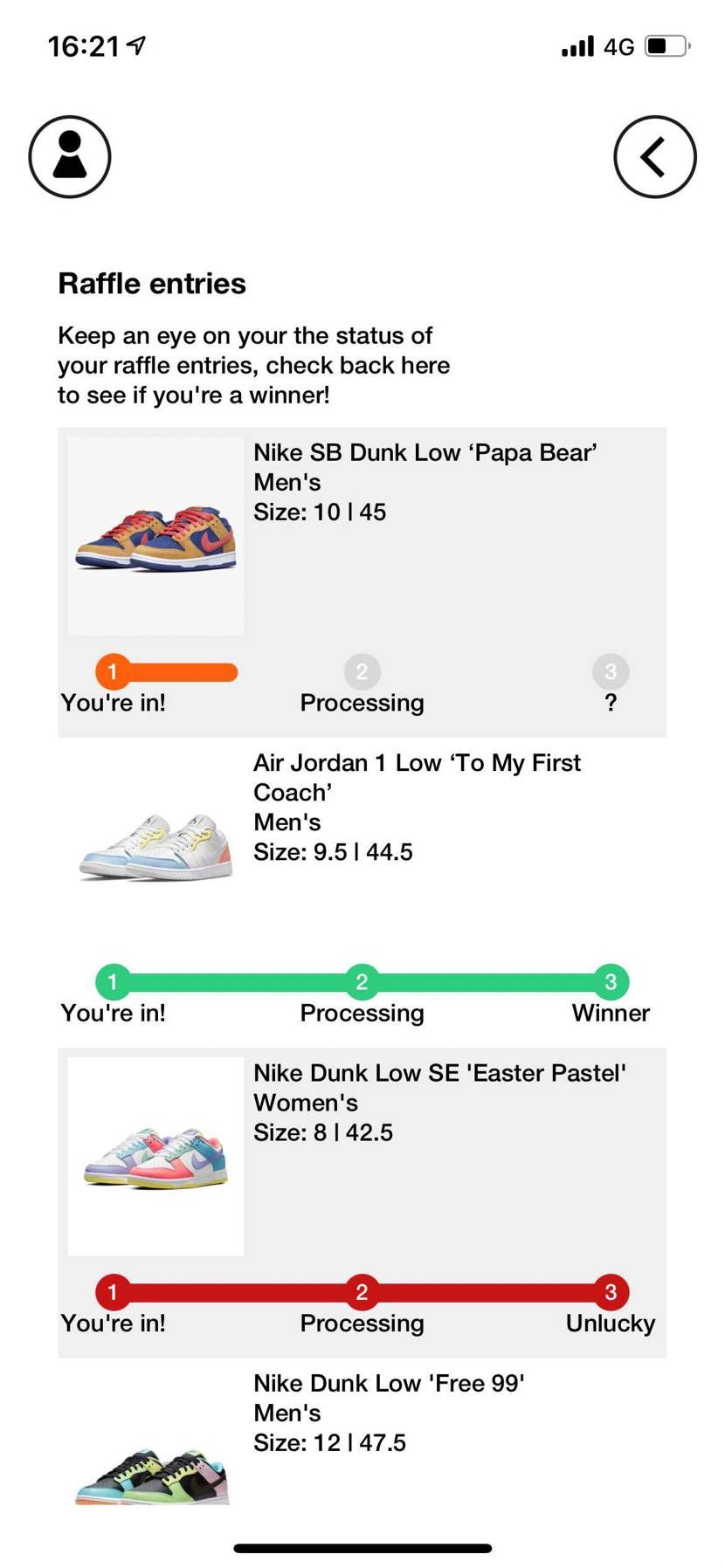
Task: Tap the battery indicator in status bar
Action: click(666, 46)
